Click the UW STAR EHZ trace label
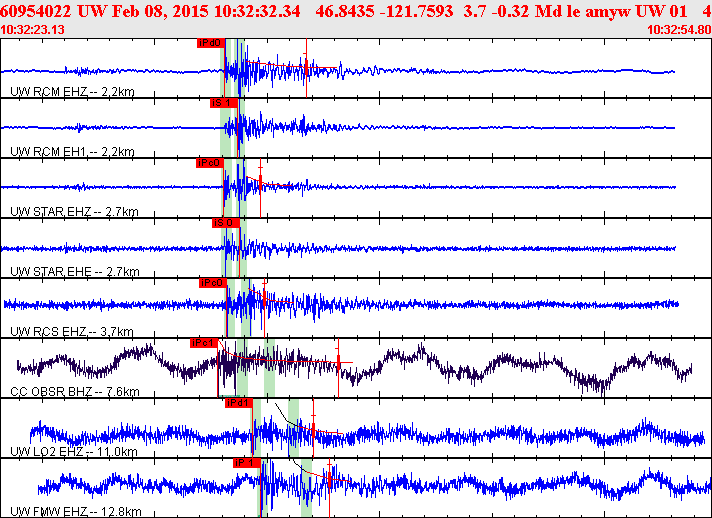The width and height of the screenshot is (712, 518). pos(74,212)
